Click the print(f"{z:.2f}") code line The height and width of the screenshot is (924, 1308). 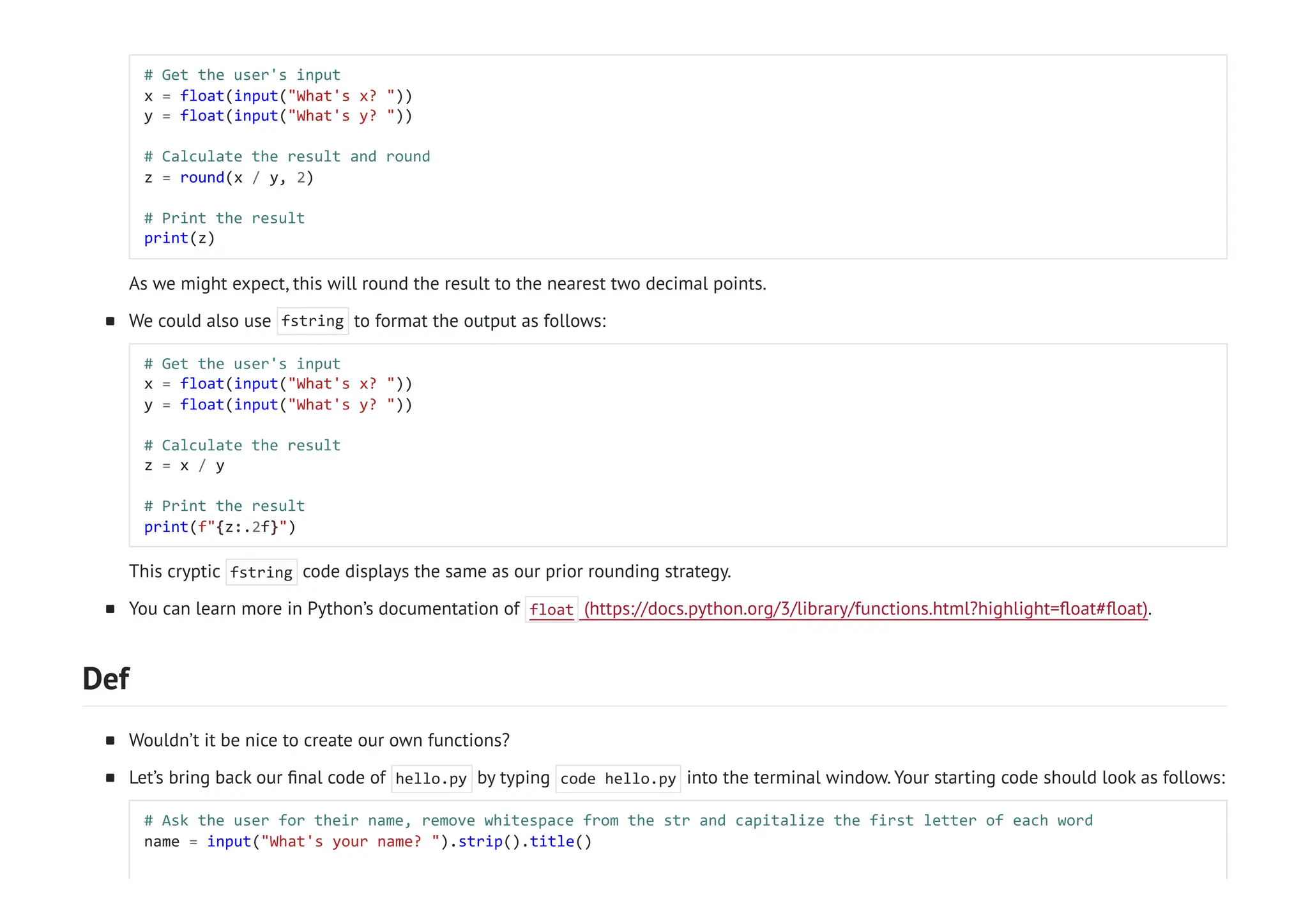point(220,527)
